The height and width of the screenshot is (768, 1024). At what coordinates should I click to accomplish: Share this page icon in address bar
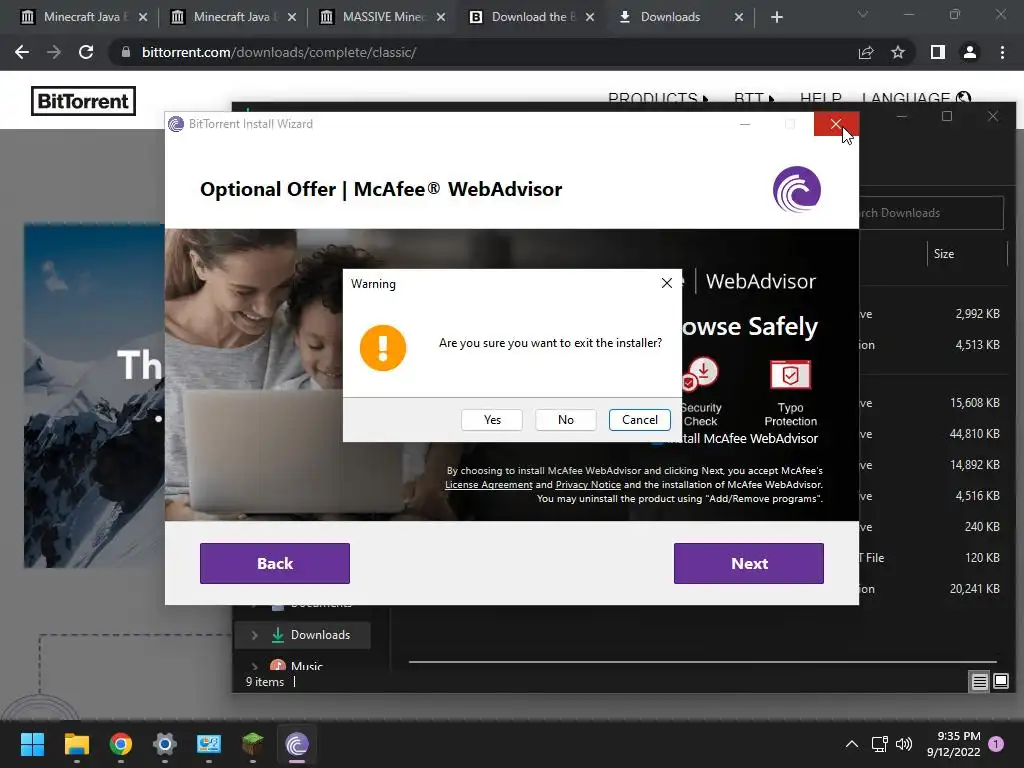point(866,52)
